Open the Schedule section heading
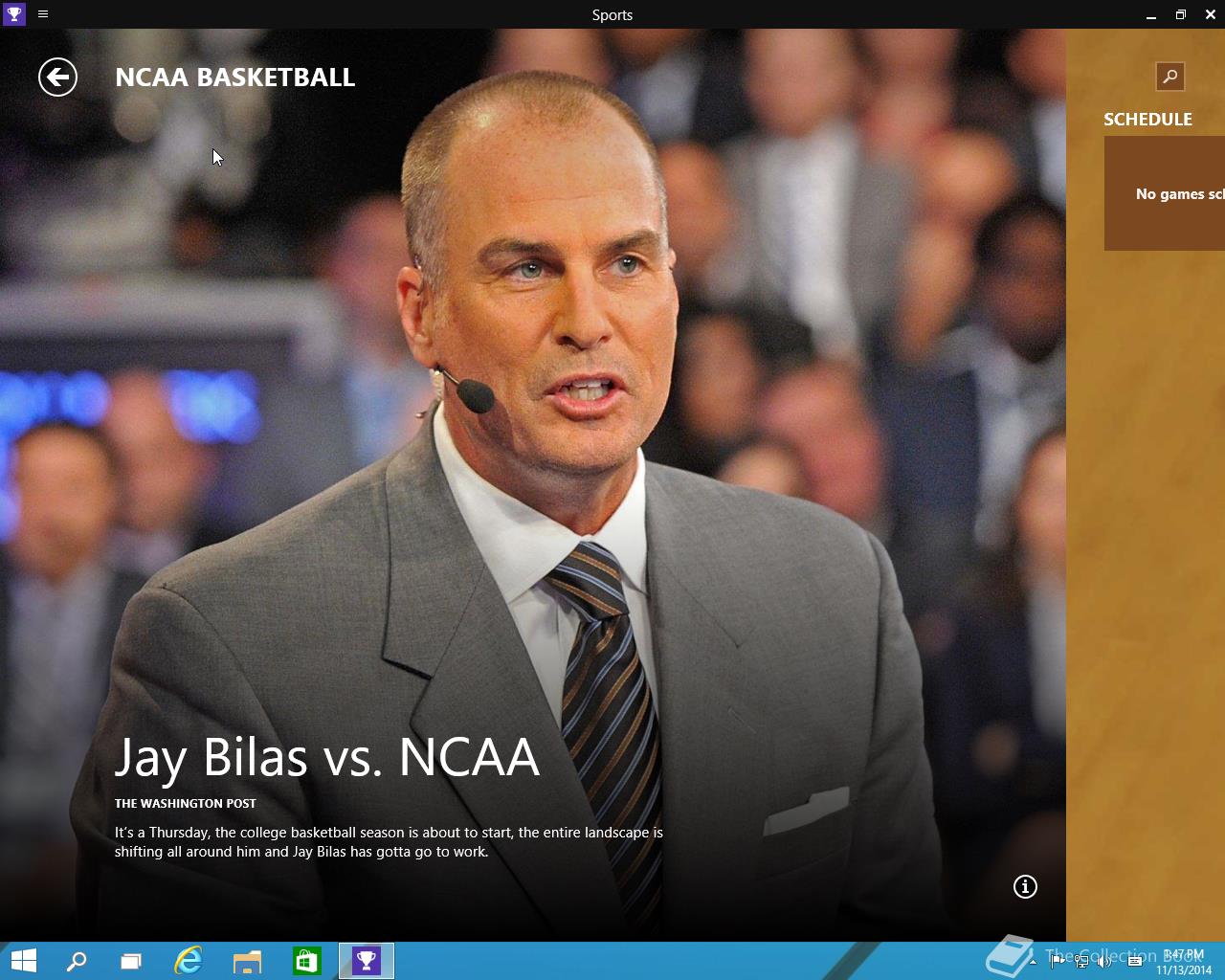1225x980 pixels. coord(1147,120)
